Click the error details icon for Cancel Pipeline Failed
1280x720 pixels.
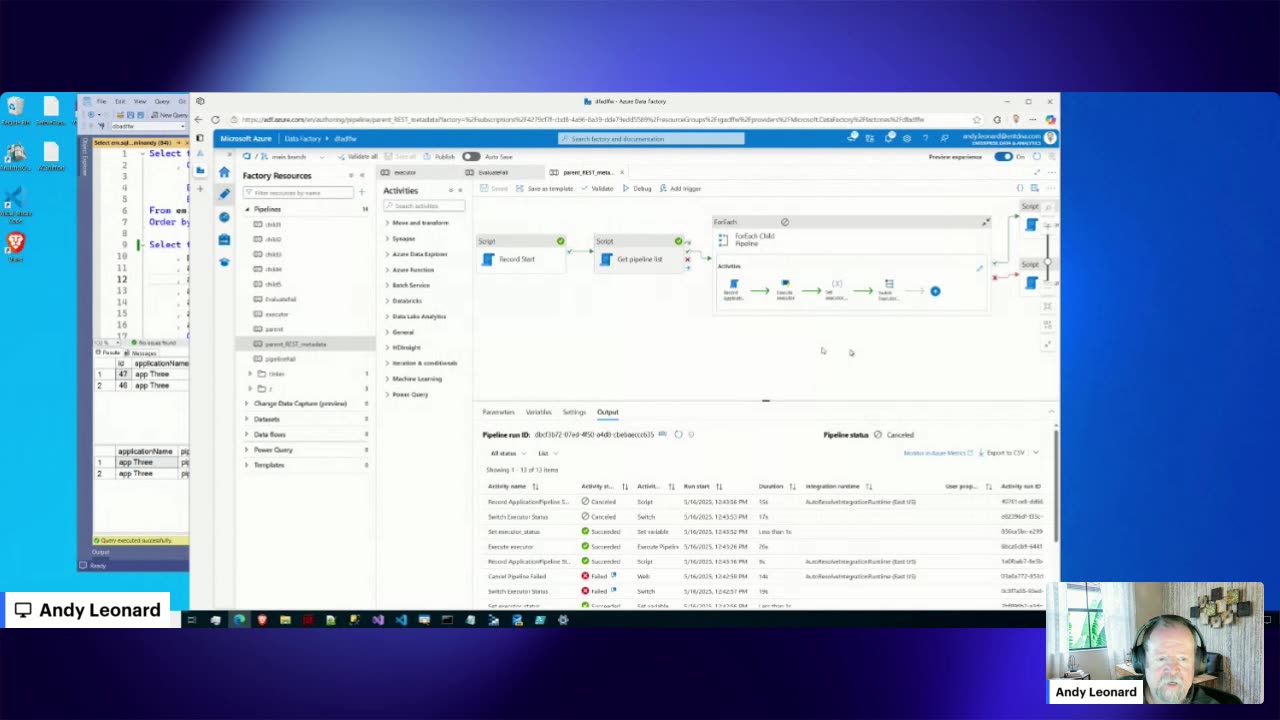614,576
